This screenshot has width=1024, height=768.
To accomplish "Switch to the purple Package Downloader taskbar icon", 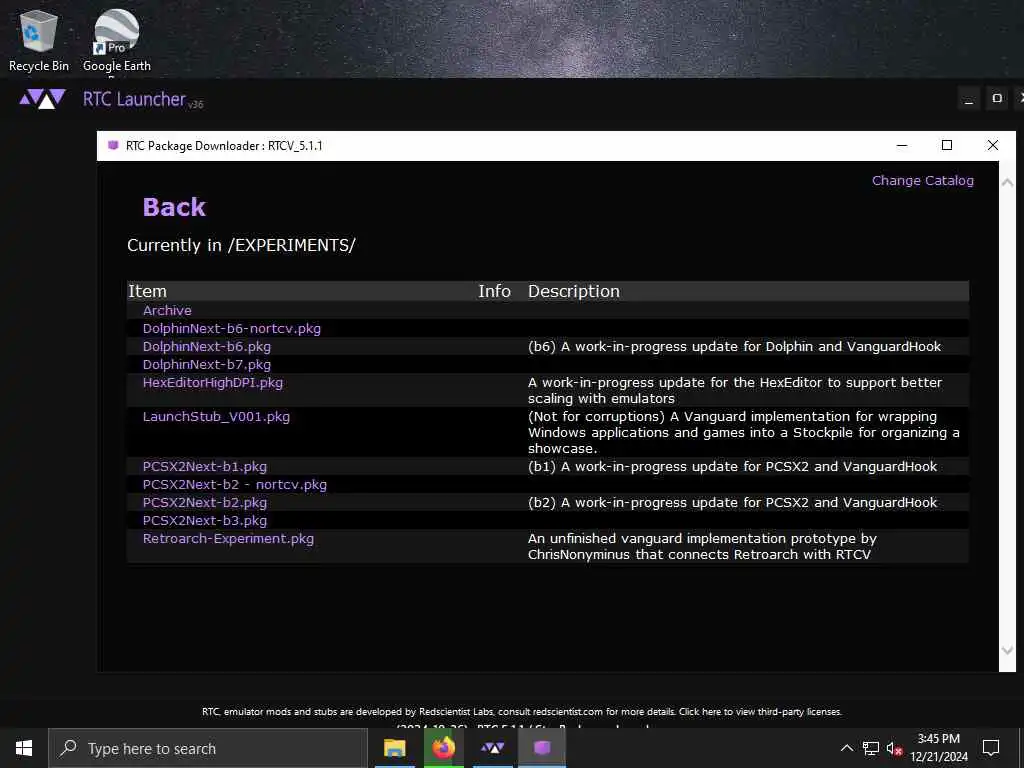I will point(542,748).
